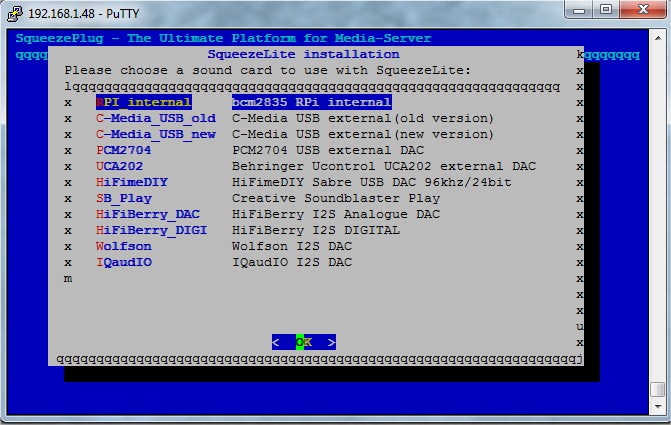The image size is (671, 425).
Task: Click 'HiFimeDIY Sabre USB DAC 96khz/24bit' text
Action: click(372, 182)
